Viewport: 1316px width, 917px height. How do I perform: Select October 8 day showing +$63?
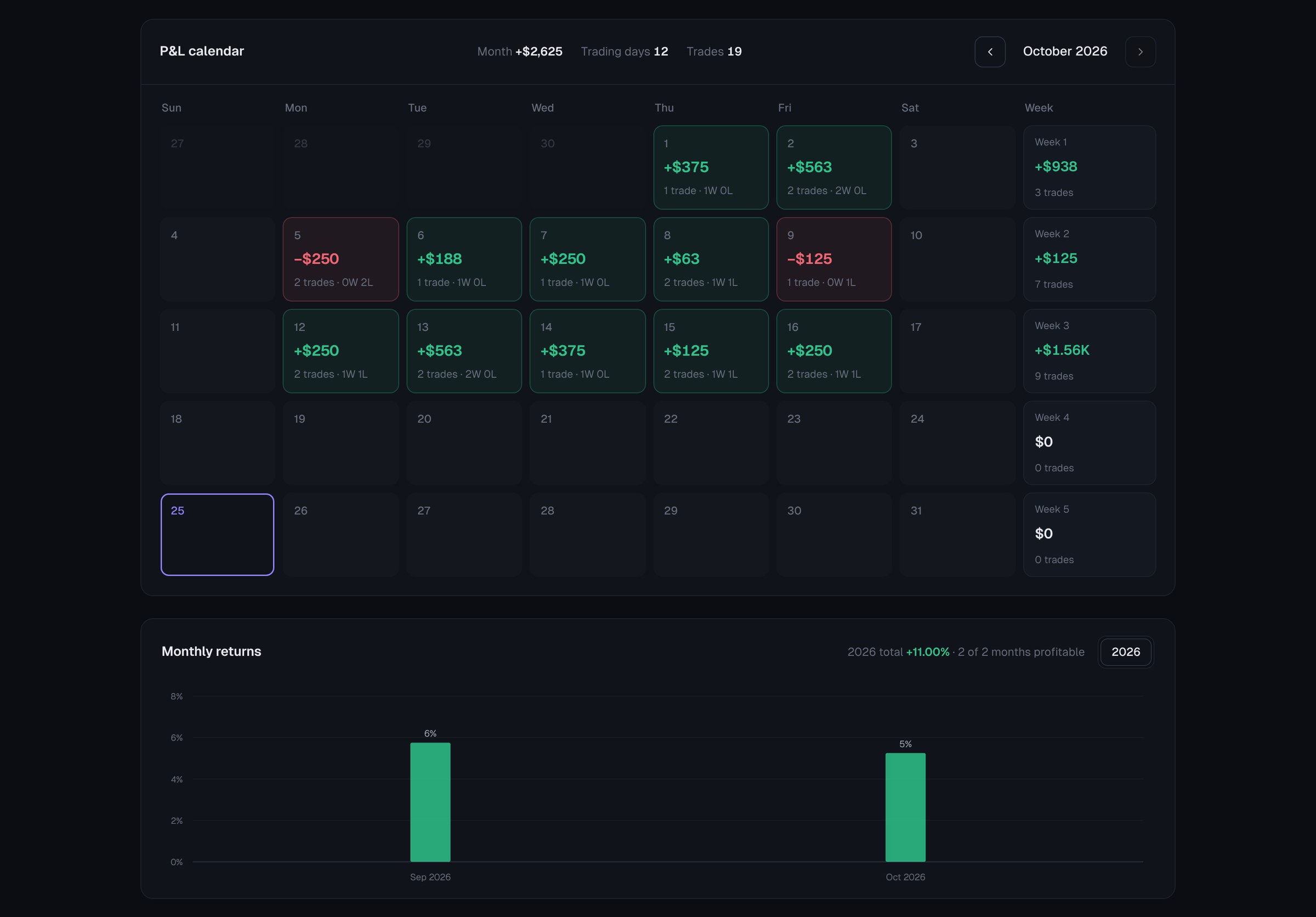711,259
